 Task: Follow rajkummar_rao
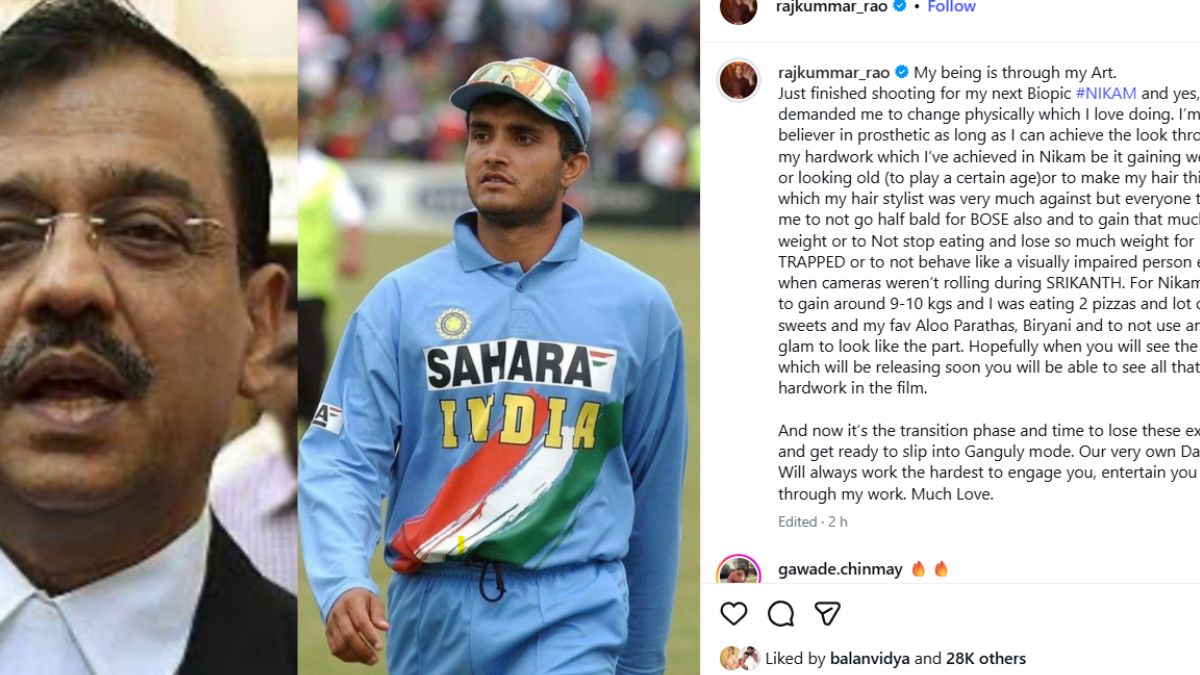click(951, 7)
